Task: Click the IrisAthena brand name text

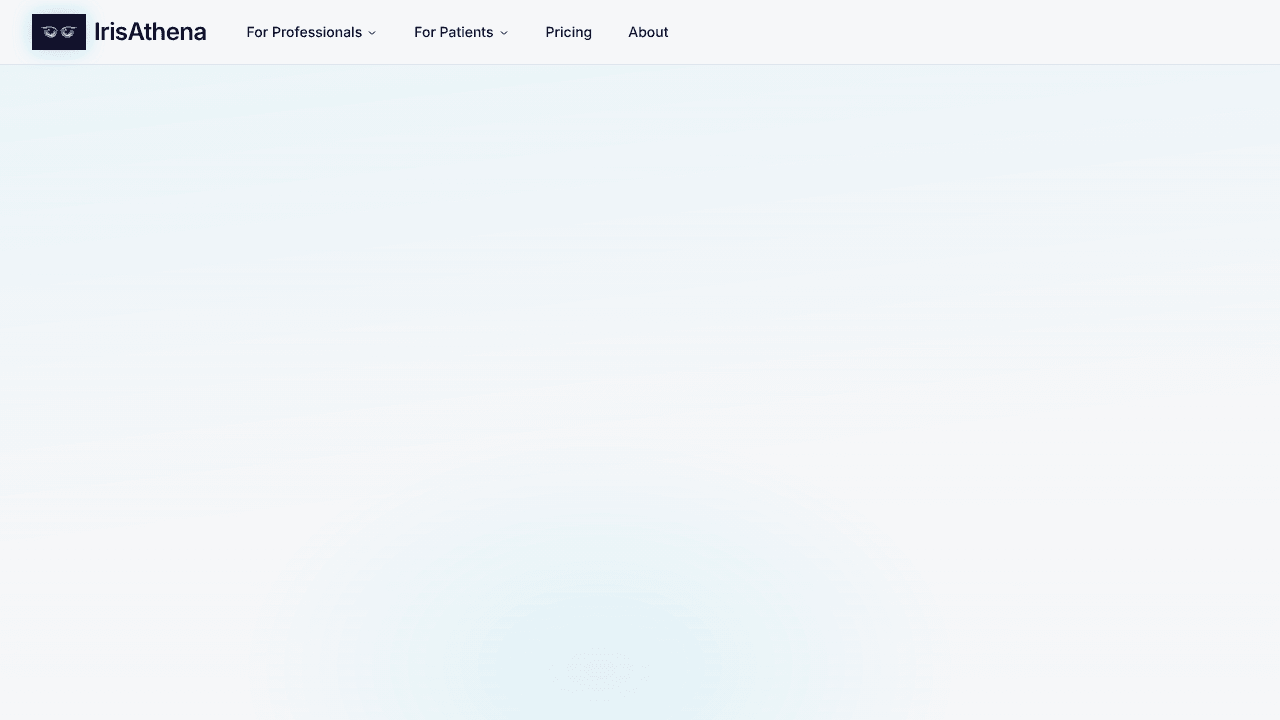Action: point(150,32)
